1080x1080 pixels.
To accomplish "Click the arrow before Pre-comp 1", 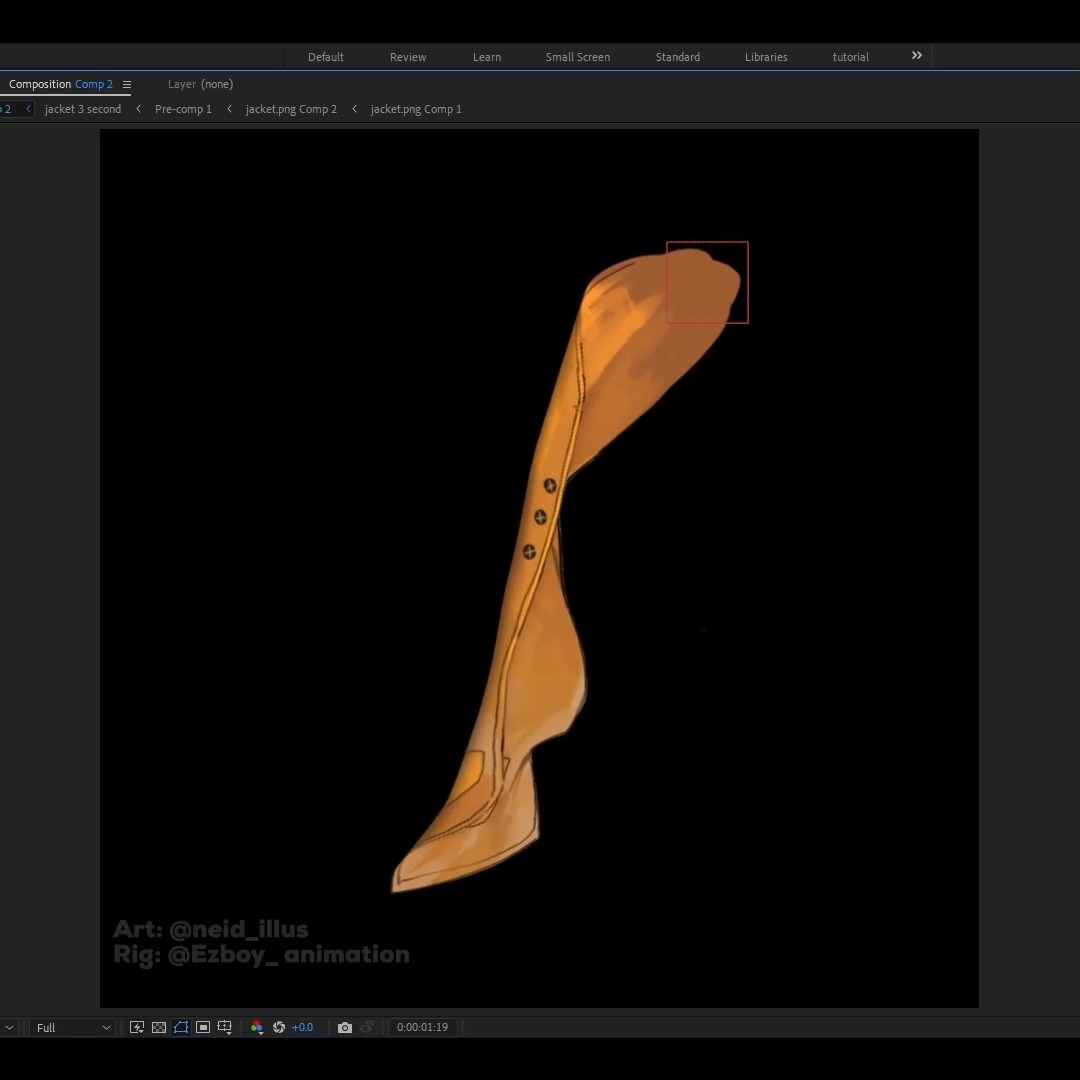I will pyautogui.click(x=138, y=109).
